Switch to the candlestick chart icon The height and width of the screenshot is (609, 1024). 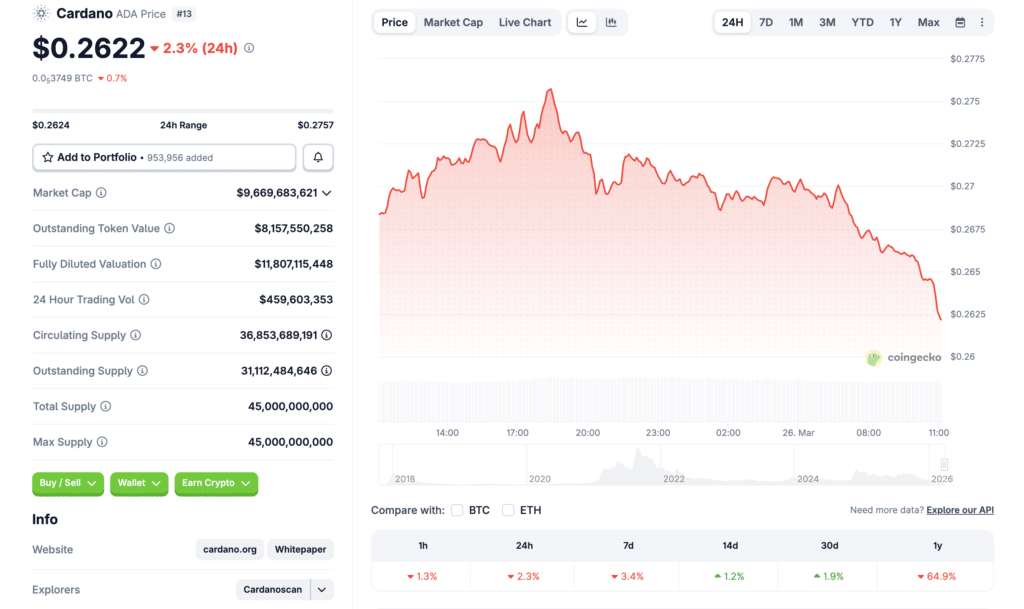[610, 22]
